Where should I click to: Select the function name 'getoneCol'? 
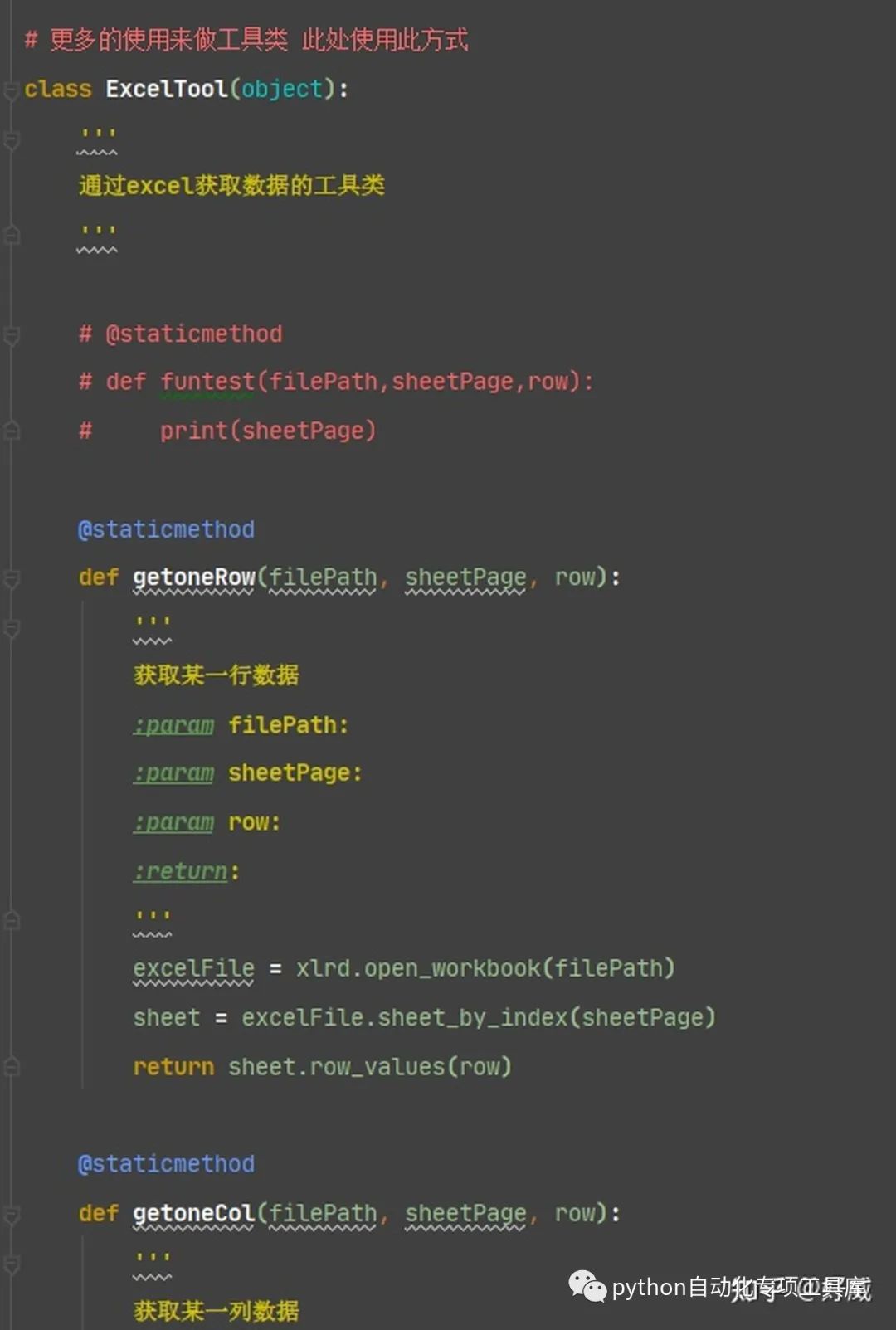(x=194, y=1213)
